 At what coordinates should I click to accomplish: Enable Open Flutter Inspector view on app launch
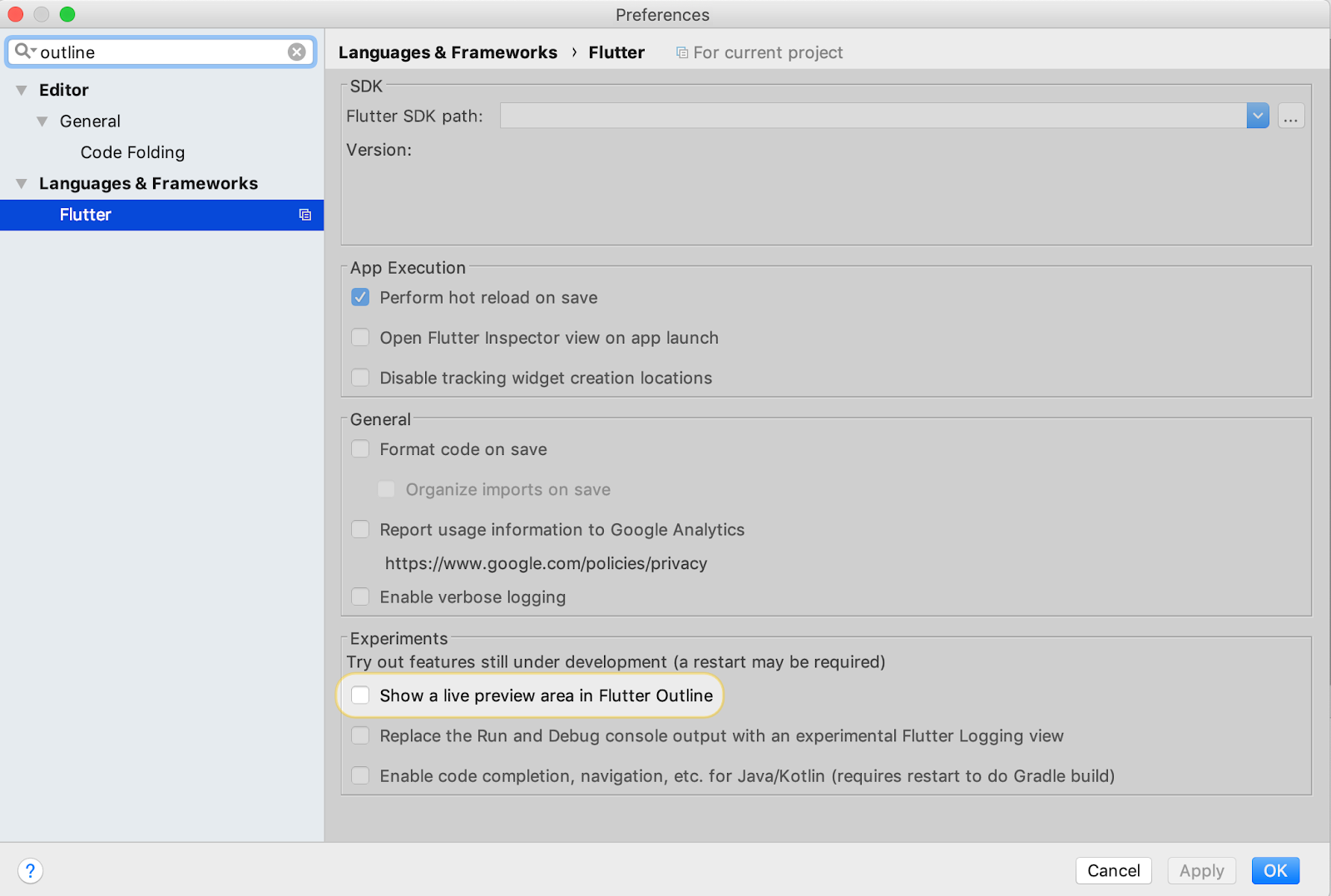(x=360, y=337)
